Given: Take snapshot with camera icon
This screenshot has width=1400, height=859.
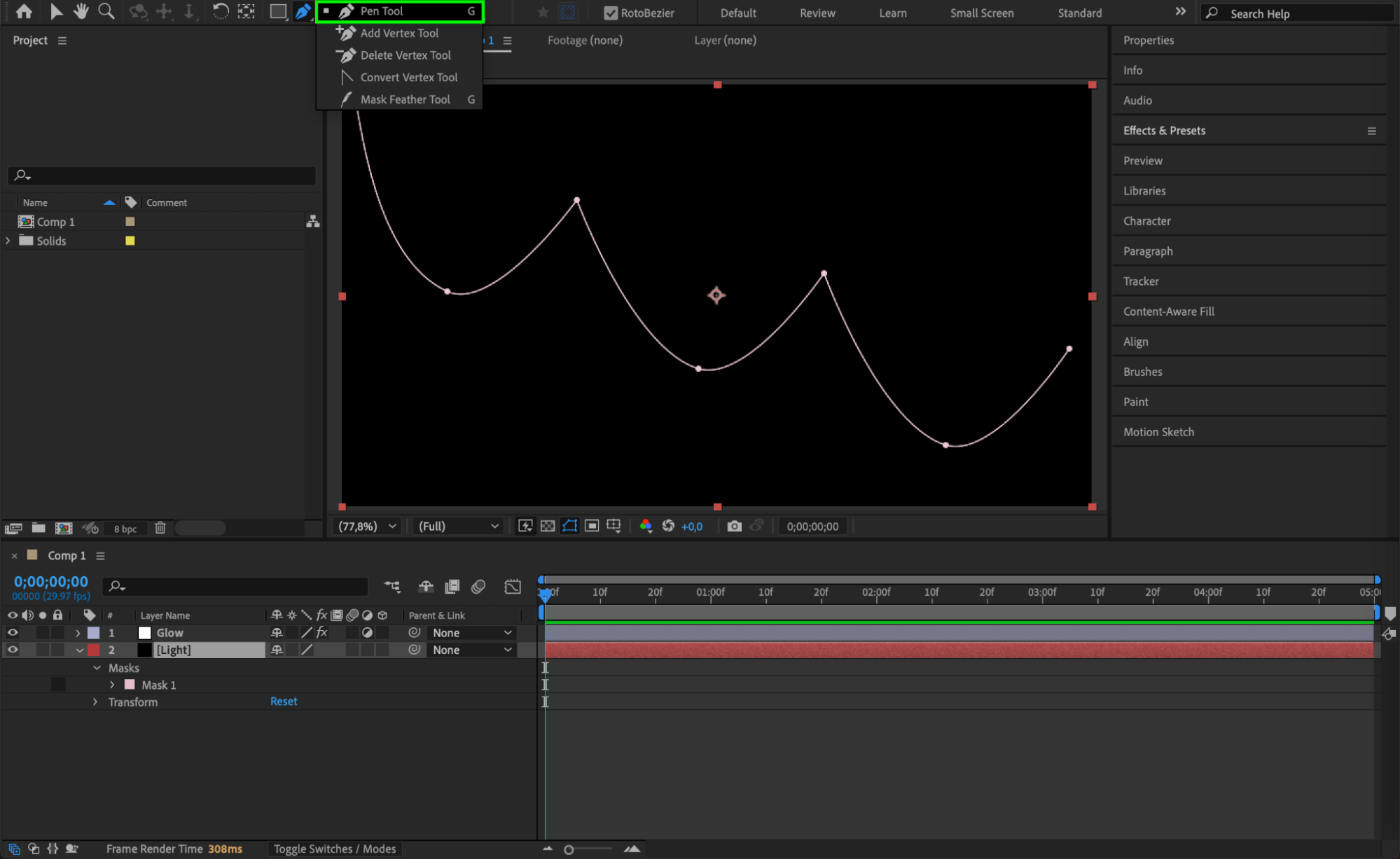Looking at the screenshot, I should (x=734, y=526).
